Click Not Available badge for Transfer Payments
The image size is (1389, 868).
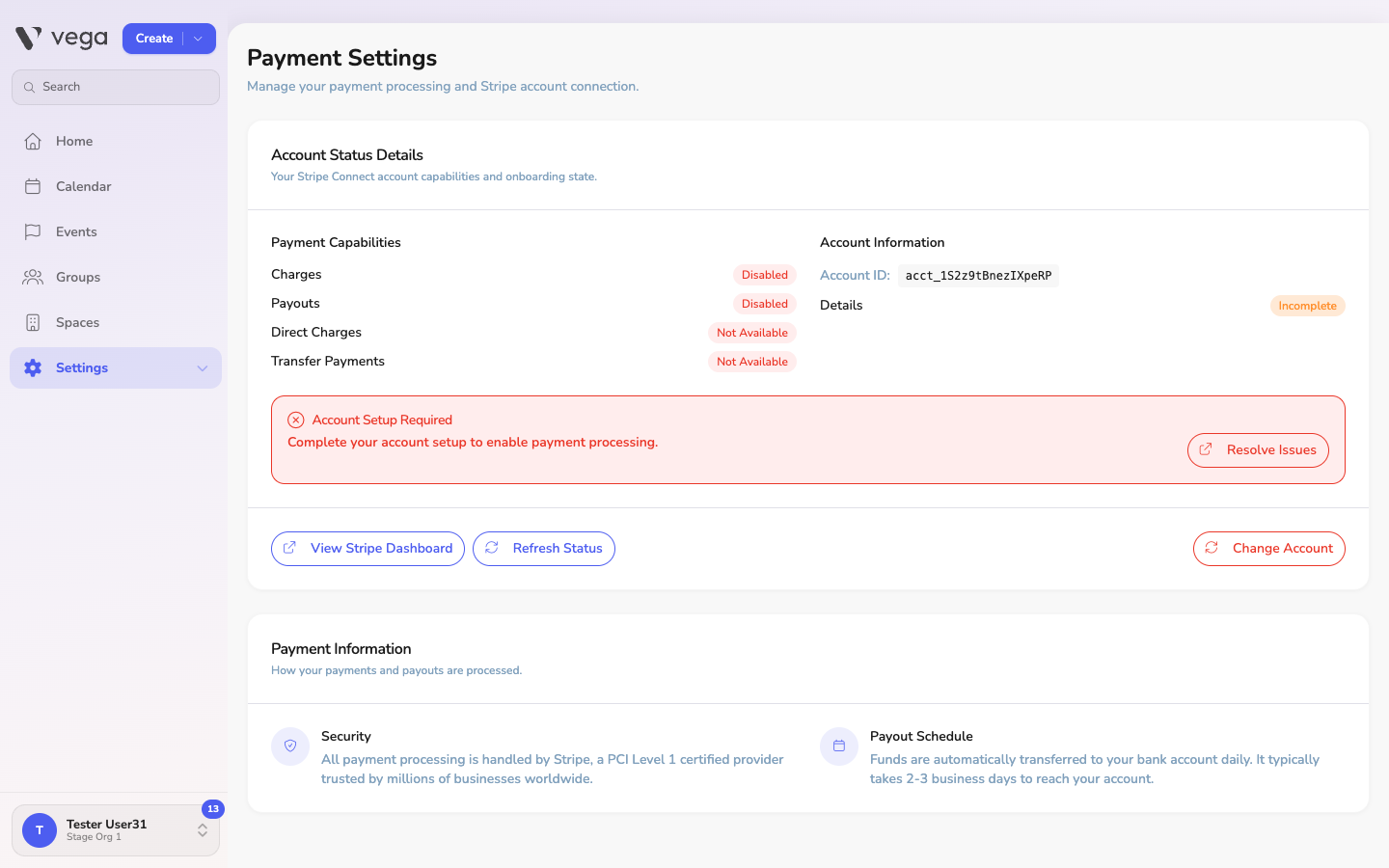pos(752,362)
